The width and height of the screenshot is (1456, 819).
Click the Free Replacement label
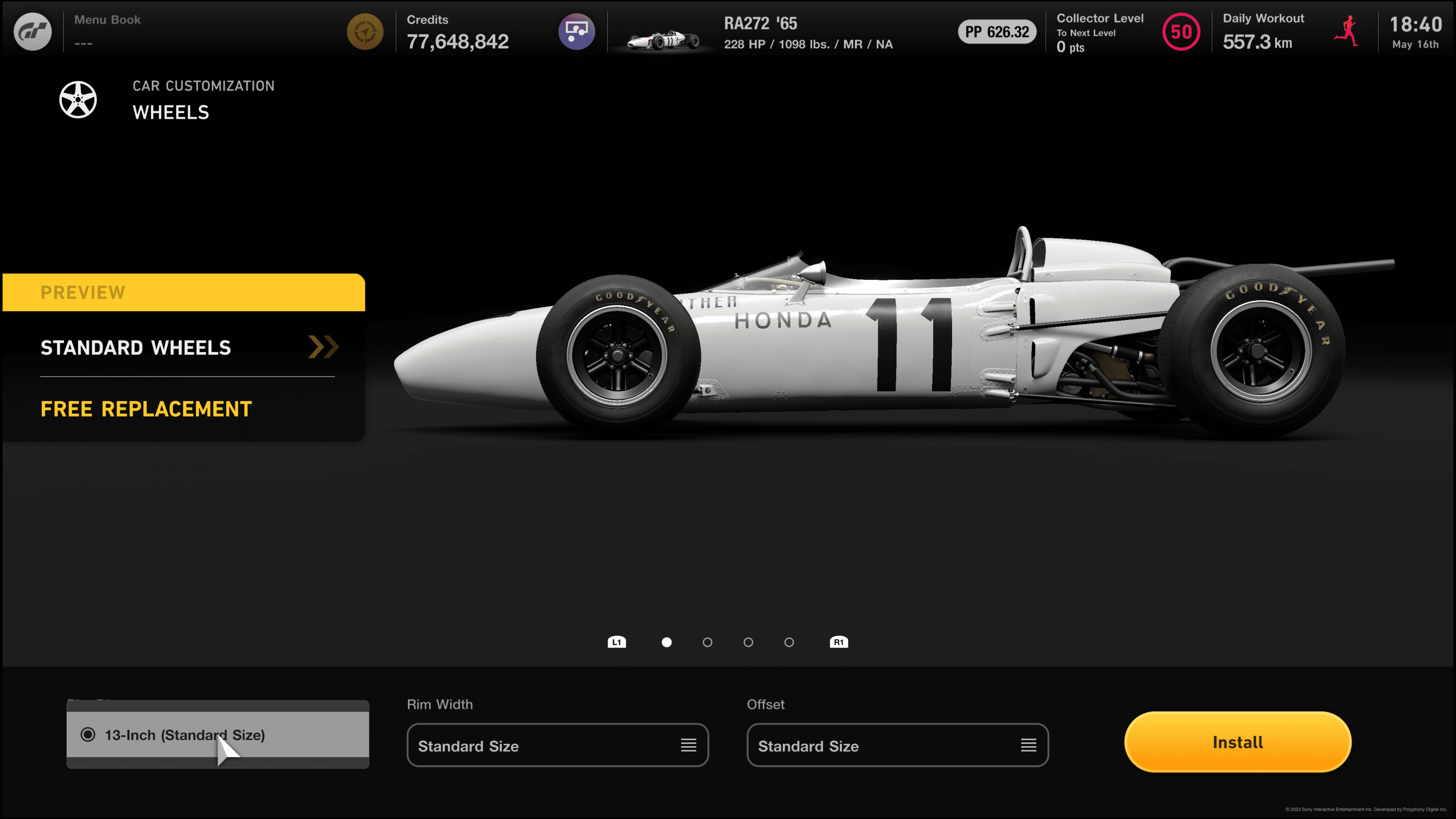(x=146, y=409)
